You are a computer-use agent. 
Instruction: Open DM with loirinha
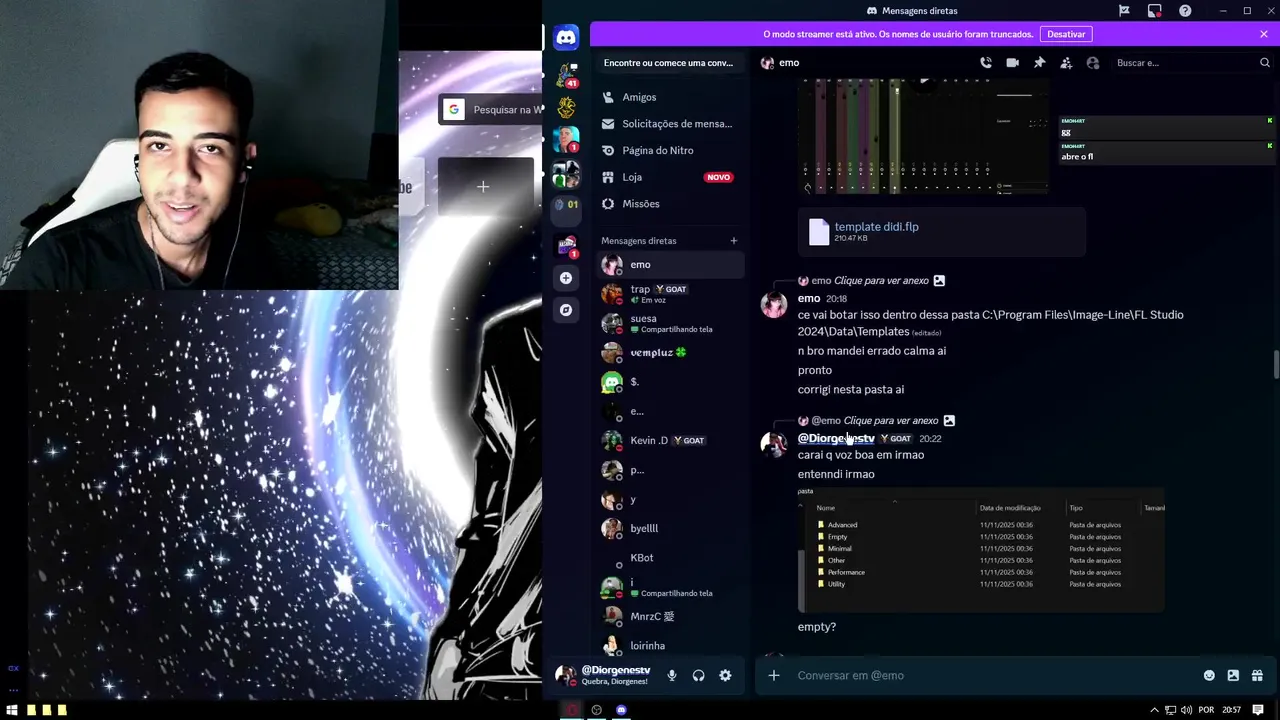670,645
